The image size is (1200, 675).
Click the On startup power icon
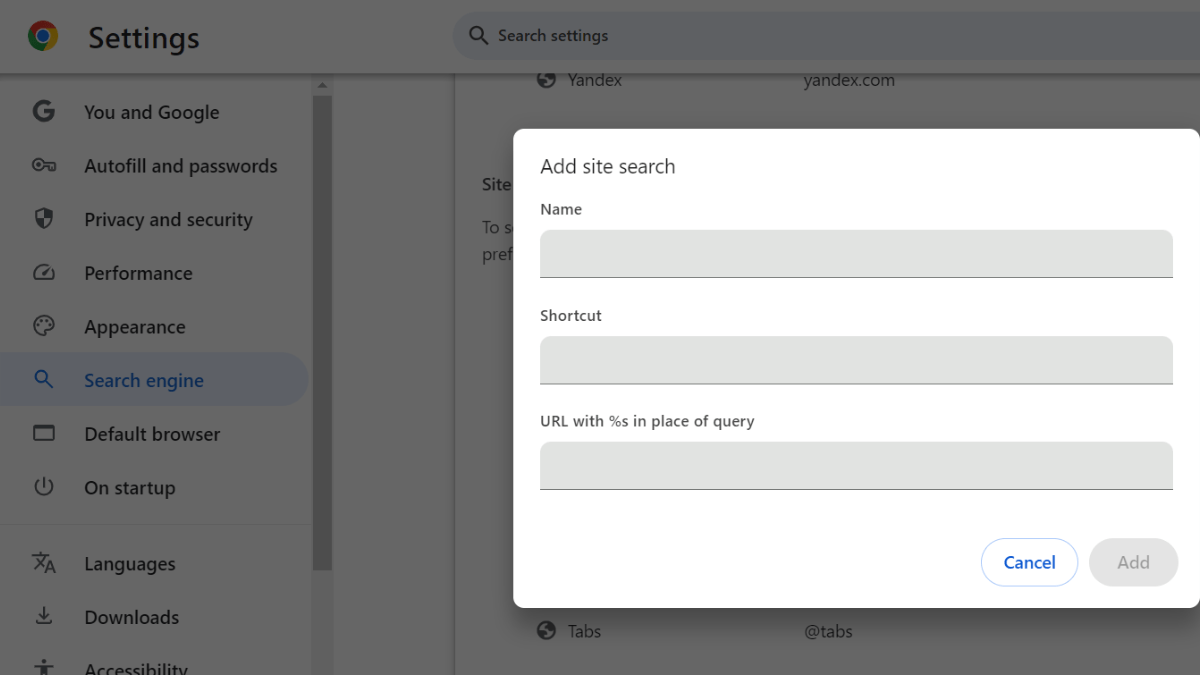pos(43,487)
